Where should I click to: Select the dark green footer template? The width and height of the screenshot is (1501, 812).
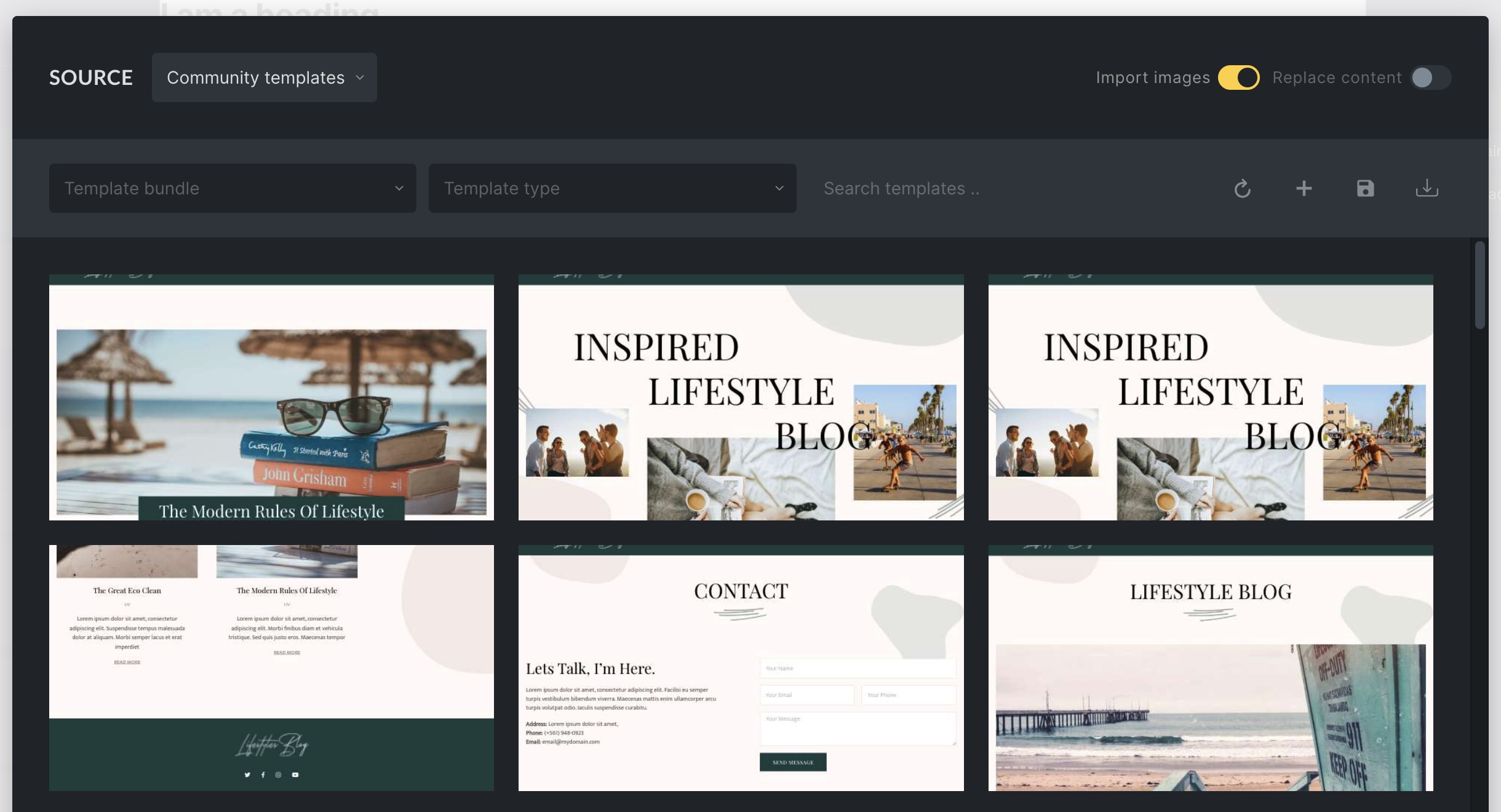click(271, 668)
